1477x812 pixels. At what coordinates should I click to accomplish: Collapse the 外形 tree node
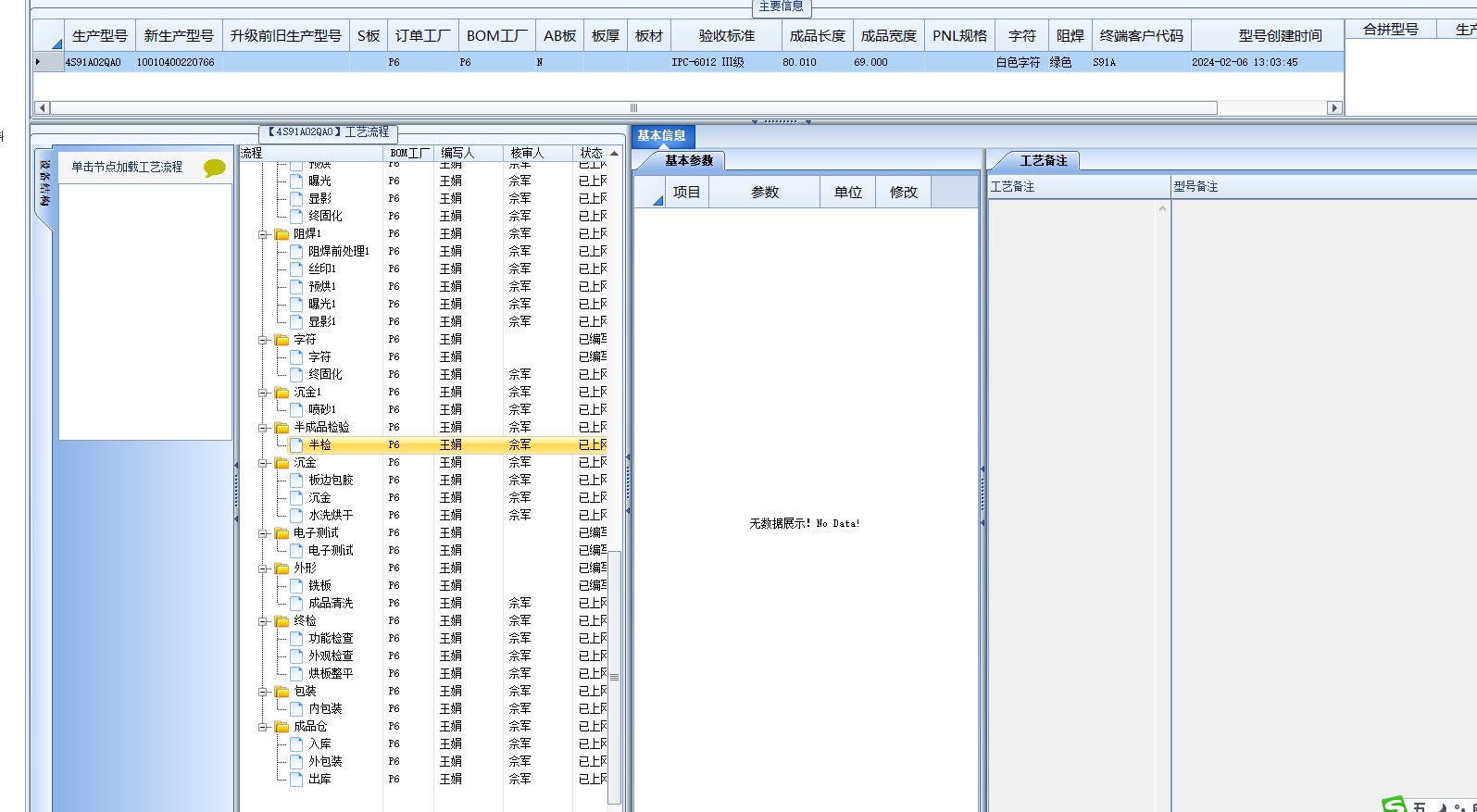pos(263,568)
